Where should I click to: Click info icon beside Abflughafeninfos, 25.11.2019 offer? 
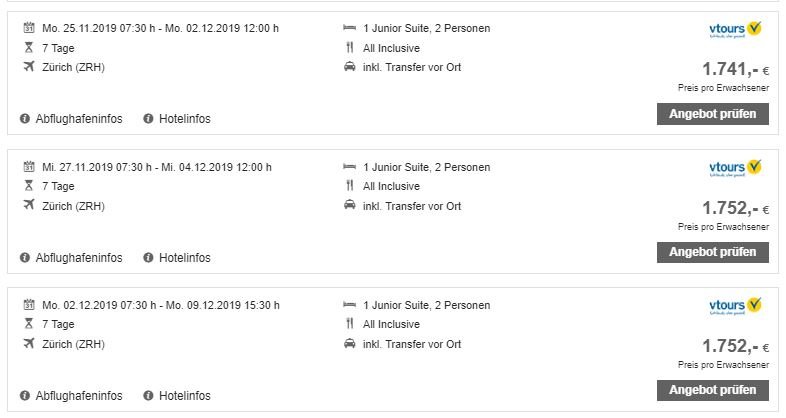pyautogui.click(x=25, y=119)
